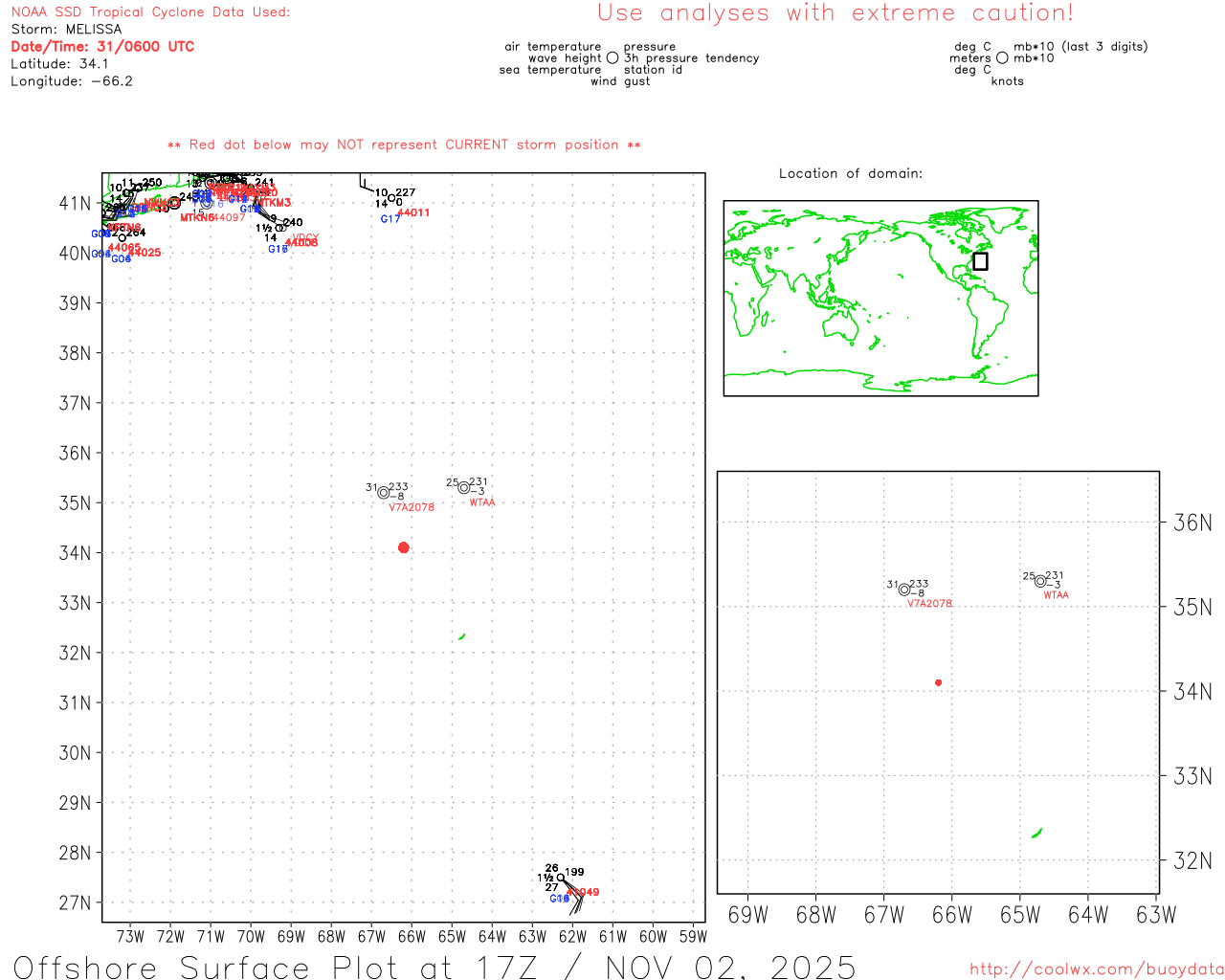Click the '34N' latitude label on main map
The width and height of the screenshot is (1225, 980).
pos(75,553)
